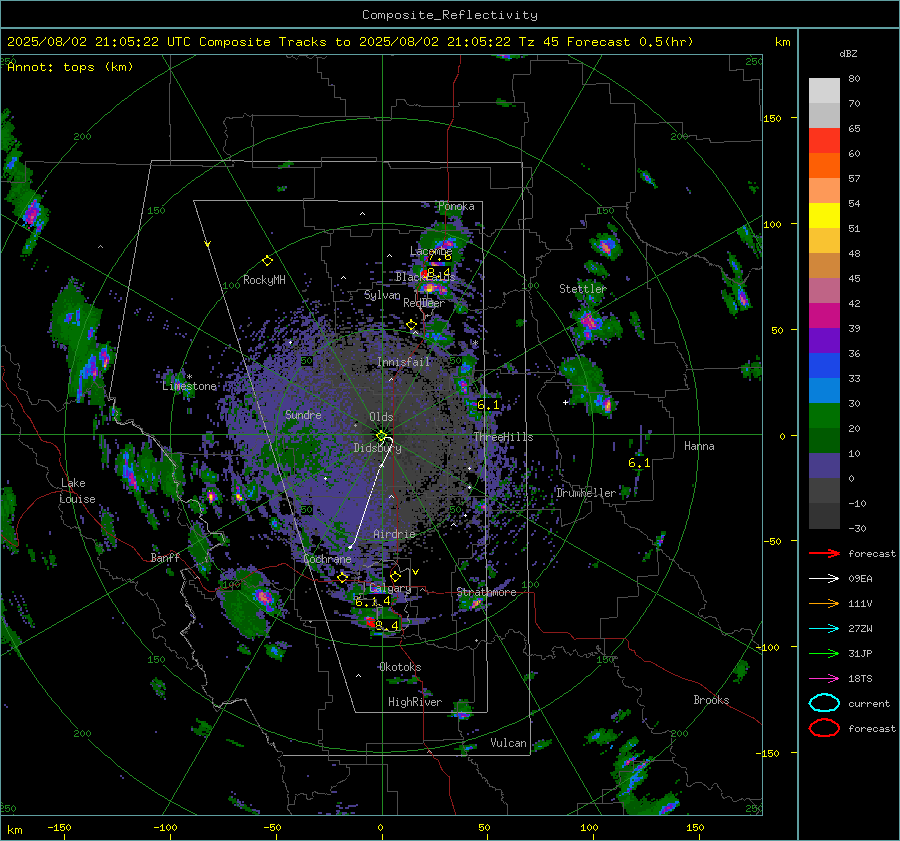Click the red storm cell south of Calgary
The height and width of the screenshot is (841, 900).
point(370,622)
